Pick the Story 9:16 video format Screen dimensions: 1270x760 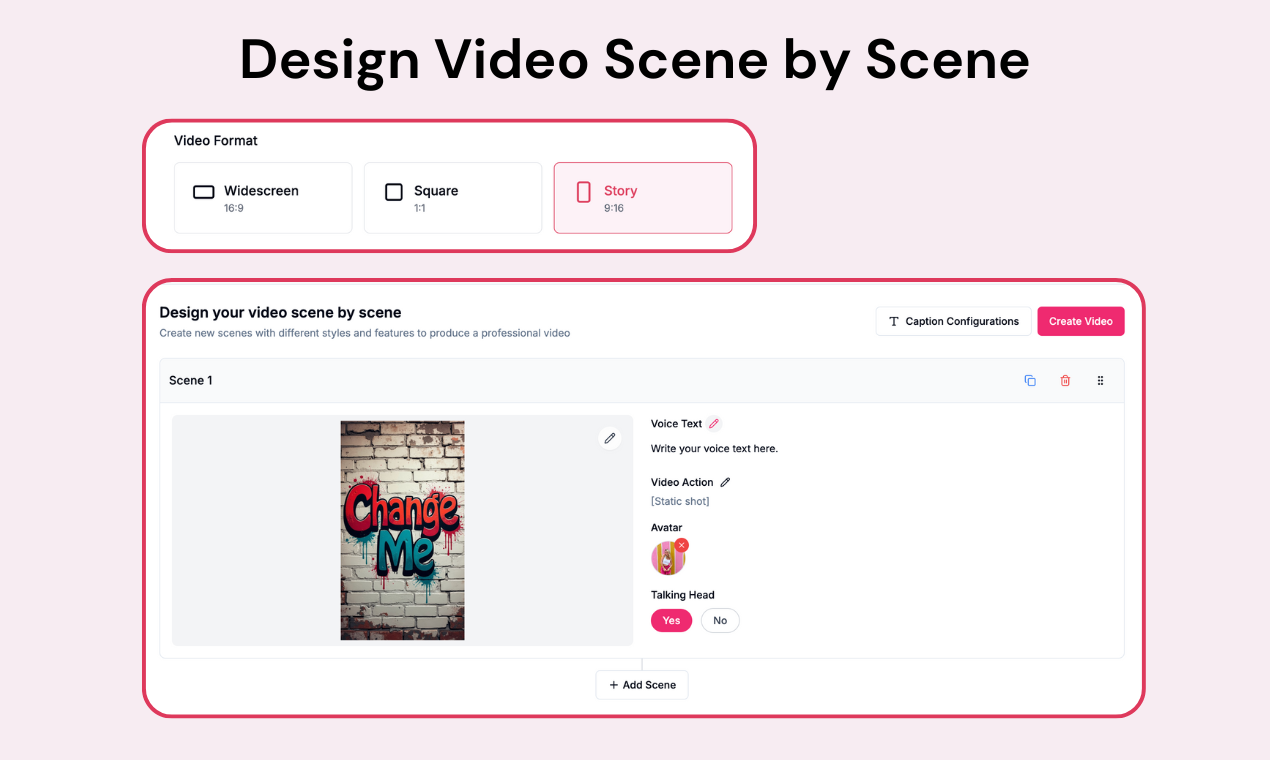(642, 198)
